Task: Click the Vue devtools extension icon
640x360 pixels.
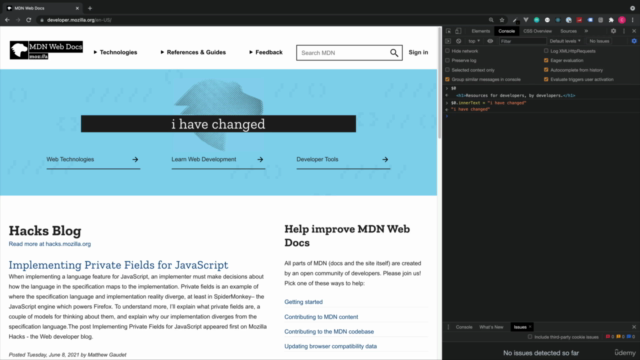Action: point(526,20)
